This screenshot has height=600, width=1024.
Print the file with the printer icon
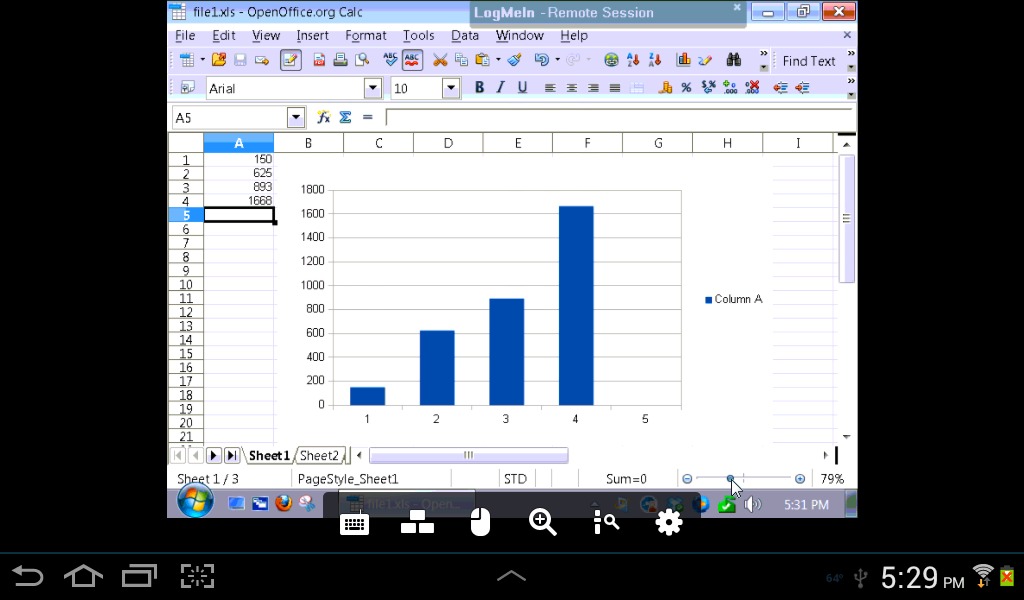coord(340,60)
